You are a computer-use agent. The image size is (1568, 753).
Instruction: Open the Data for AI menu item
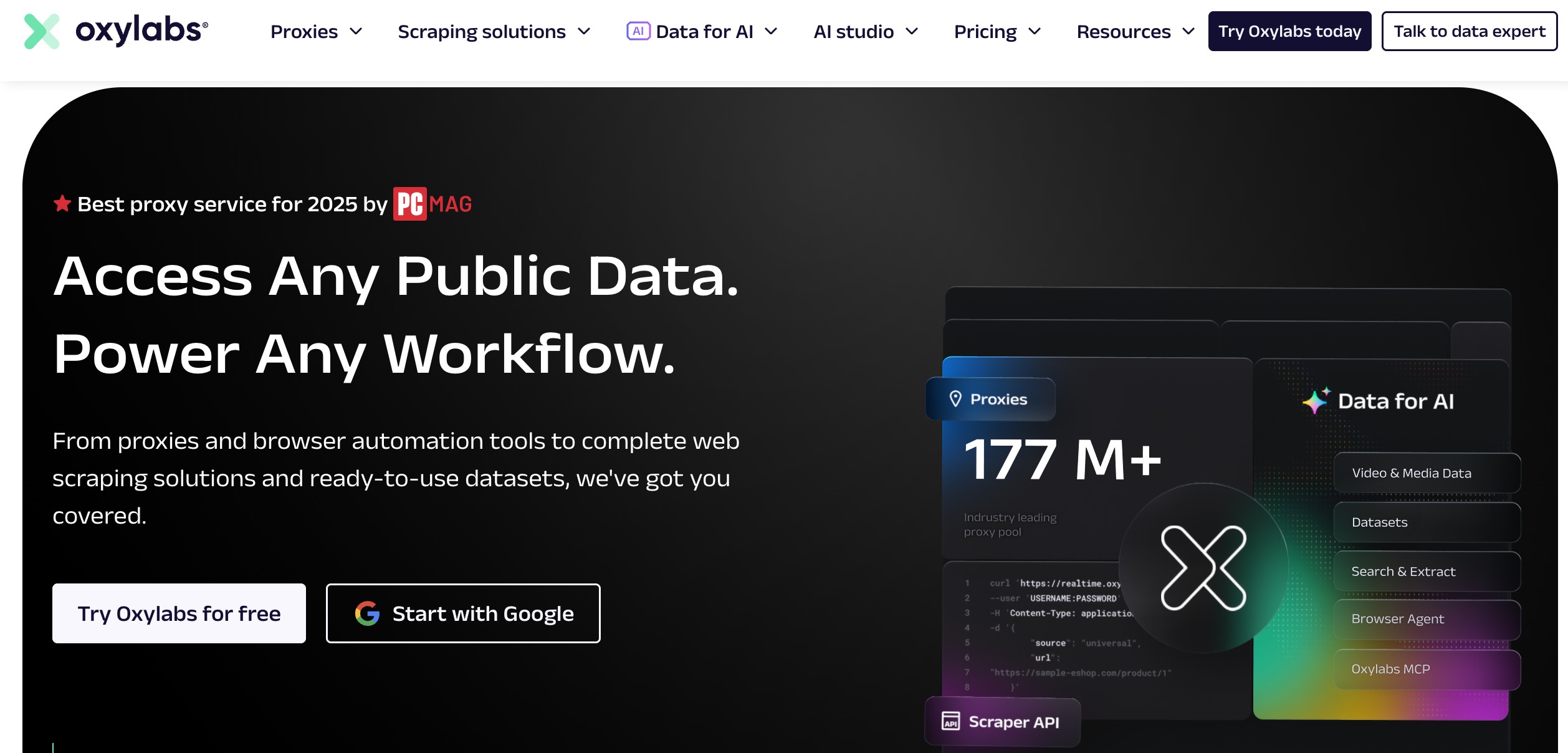coord(704,31)
